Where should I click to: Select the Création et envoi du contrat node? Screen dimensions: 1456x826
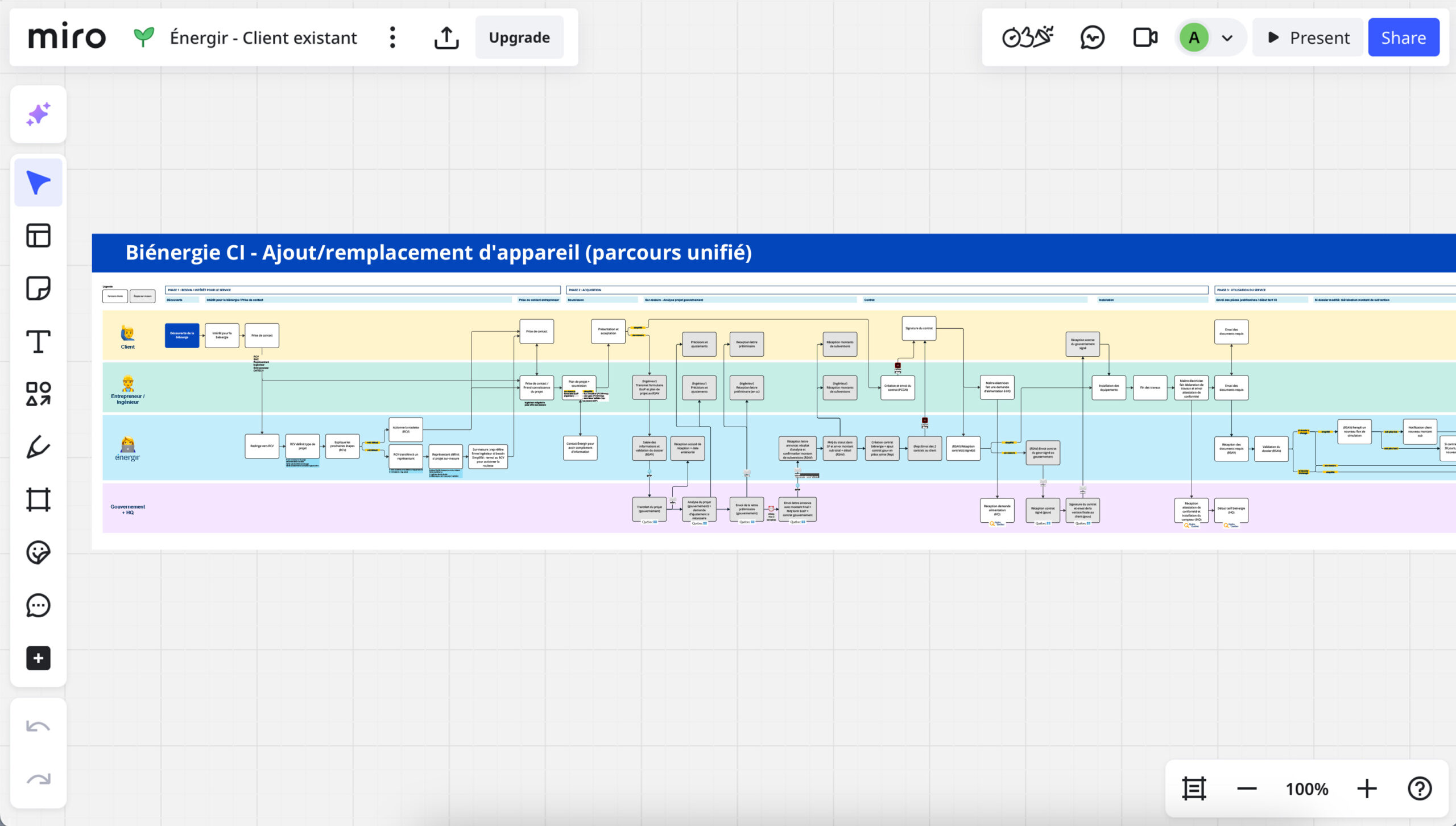[898, 388]
